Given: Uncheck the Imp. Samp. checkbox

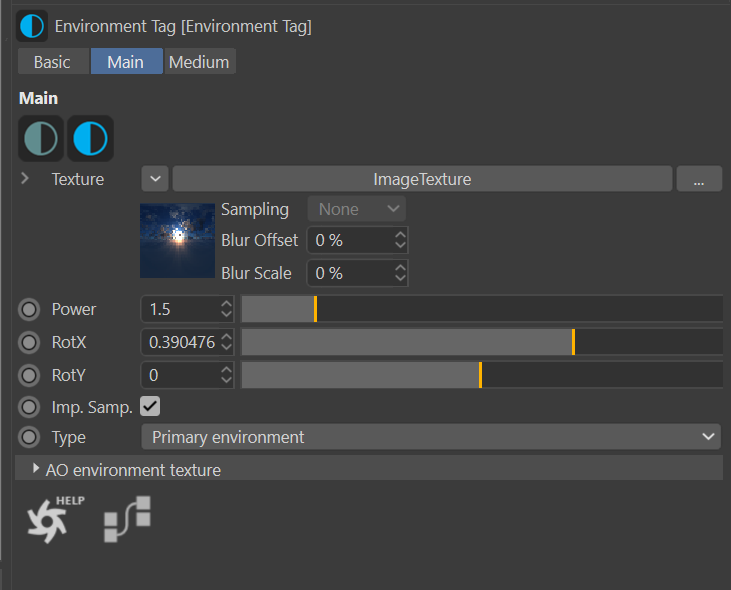Looking at the screenshot, I should tap(150, 406).
